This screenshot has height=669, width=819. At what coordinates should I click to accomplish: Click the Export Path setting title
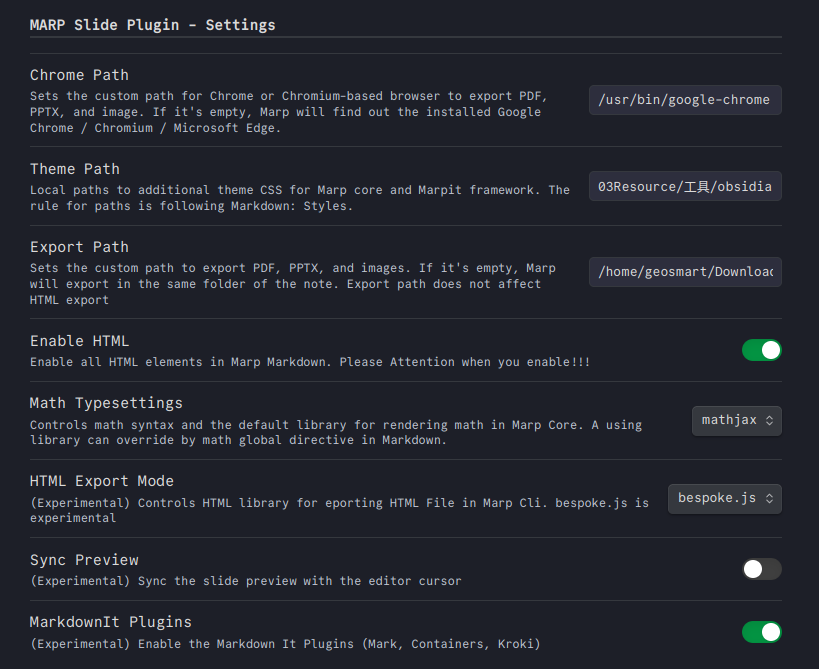tap(79, 247)
